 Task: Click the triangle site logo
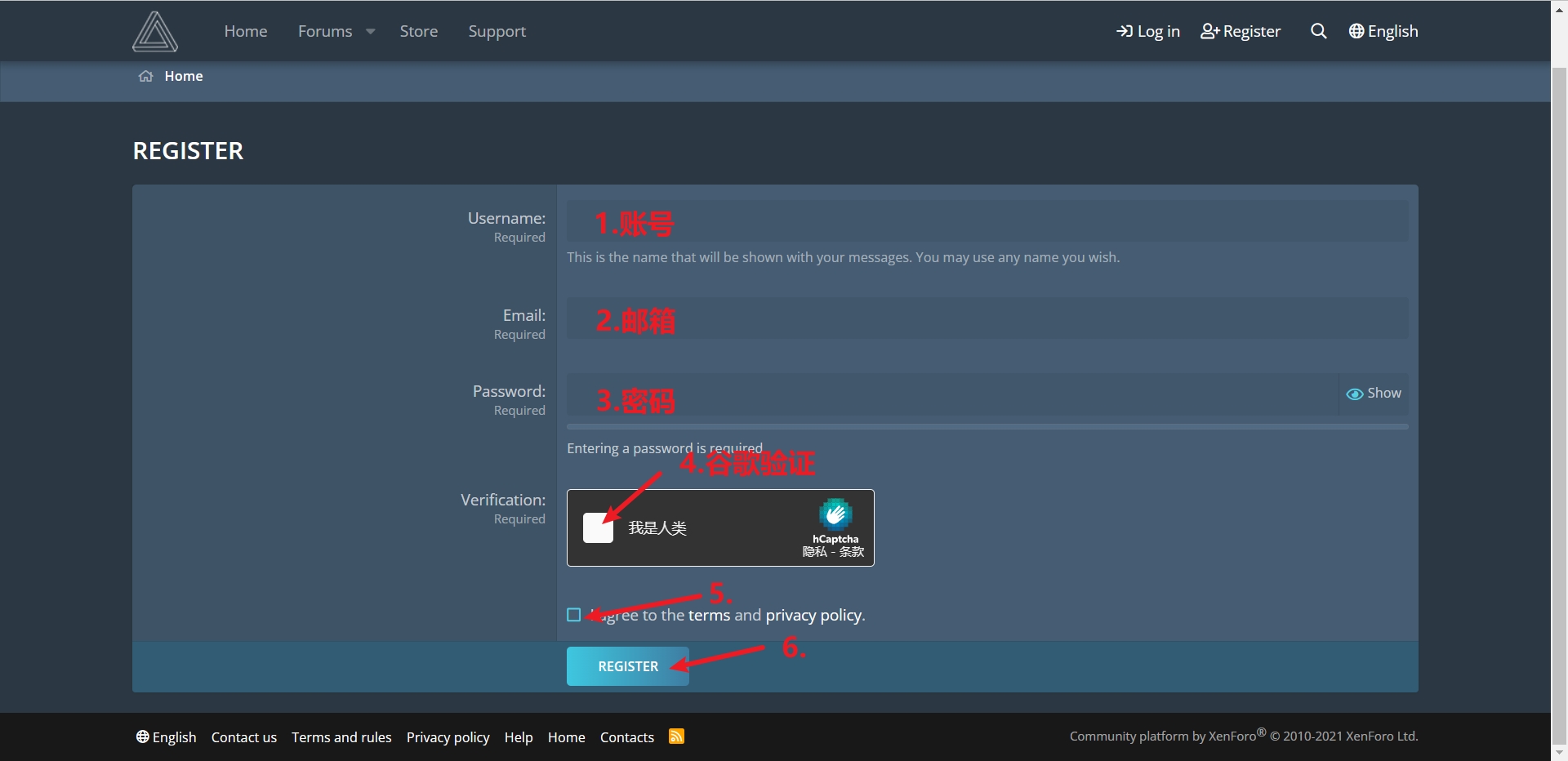[155, 32]
